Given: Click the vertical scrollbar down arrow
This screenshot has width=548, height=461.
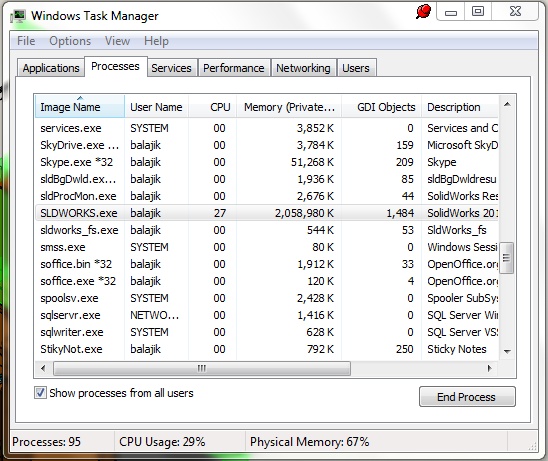Looking at the screenshot, I should [507, 351].
